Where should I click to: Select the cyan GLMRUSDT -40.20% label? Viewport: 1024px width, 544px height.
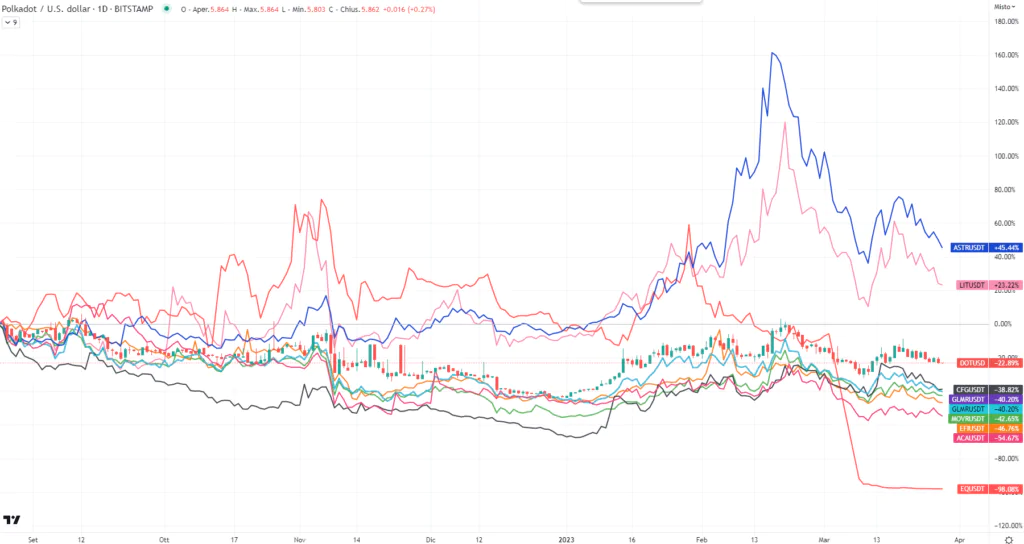985,409
